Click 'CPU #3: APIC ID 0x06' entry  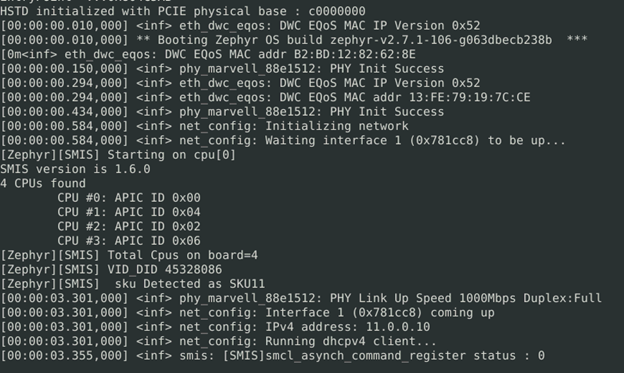coord(129,241)
